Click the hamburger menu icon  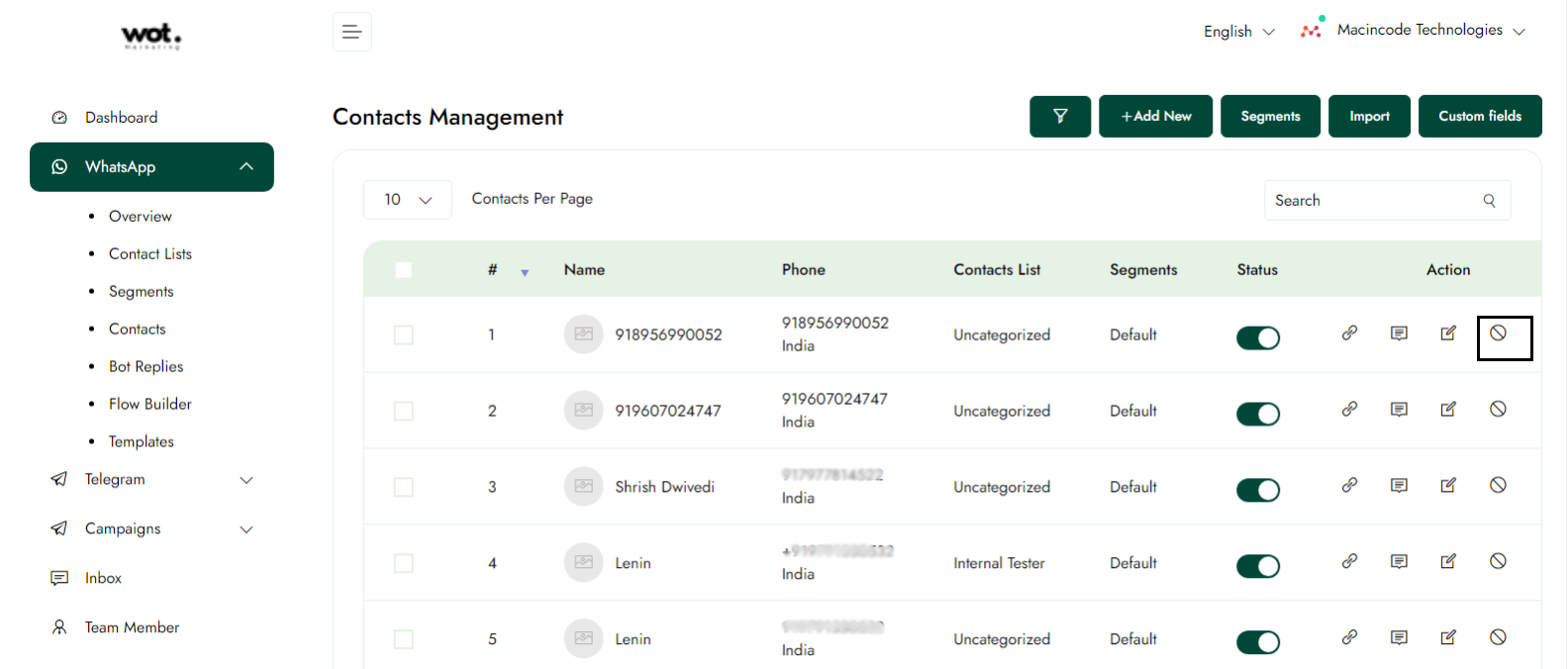click(351, 32)
